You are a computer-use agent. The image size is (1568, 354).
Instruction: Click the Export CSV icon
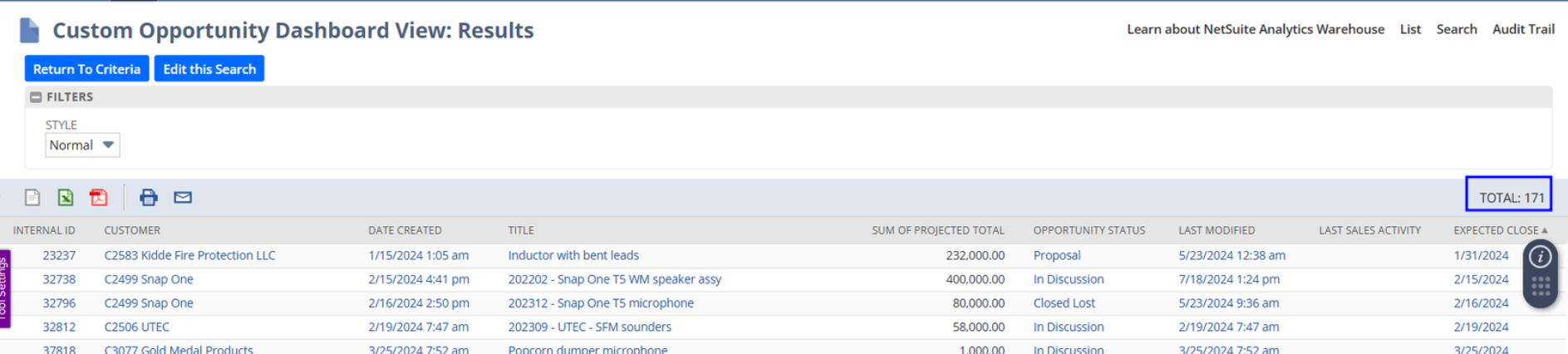coord(32,197)
